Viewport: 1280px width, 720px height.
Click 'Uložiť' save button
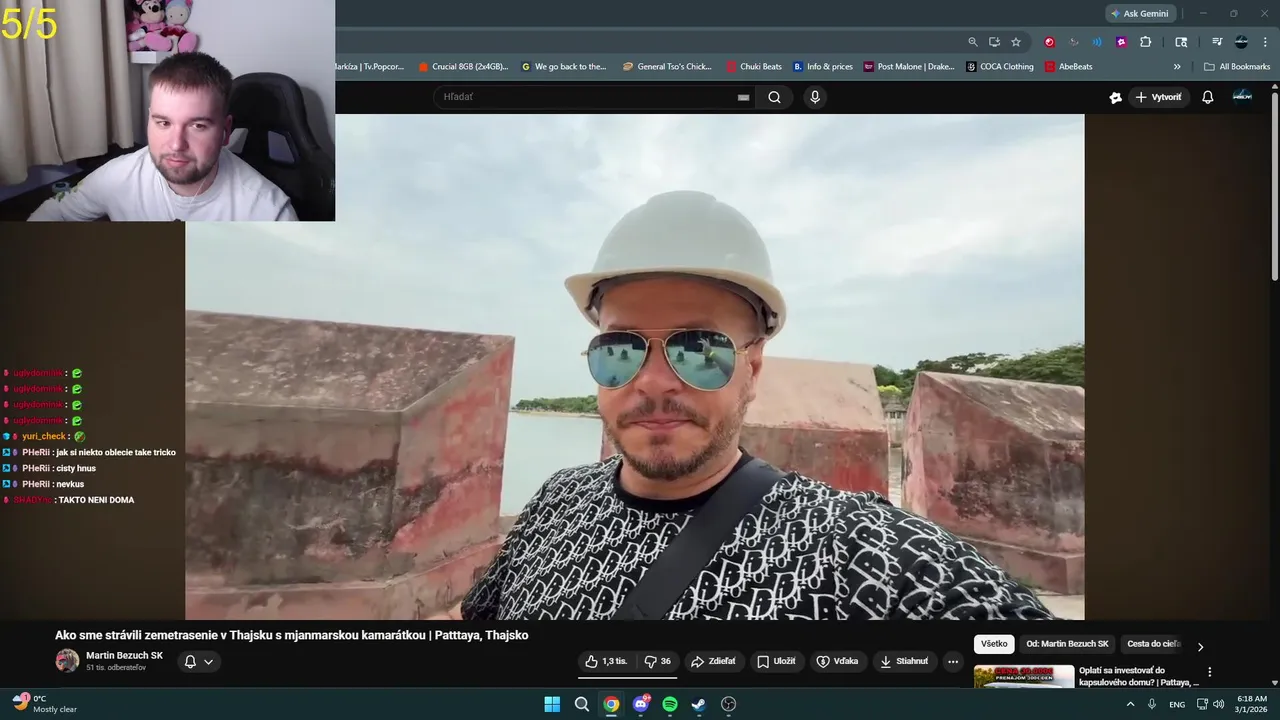pyautogui.click(x=776, y=661)
